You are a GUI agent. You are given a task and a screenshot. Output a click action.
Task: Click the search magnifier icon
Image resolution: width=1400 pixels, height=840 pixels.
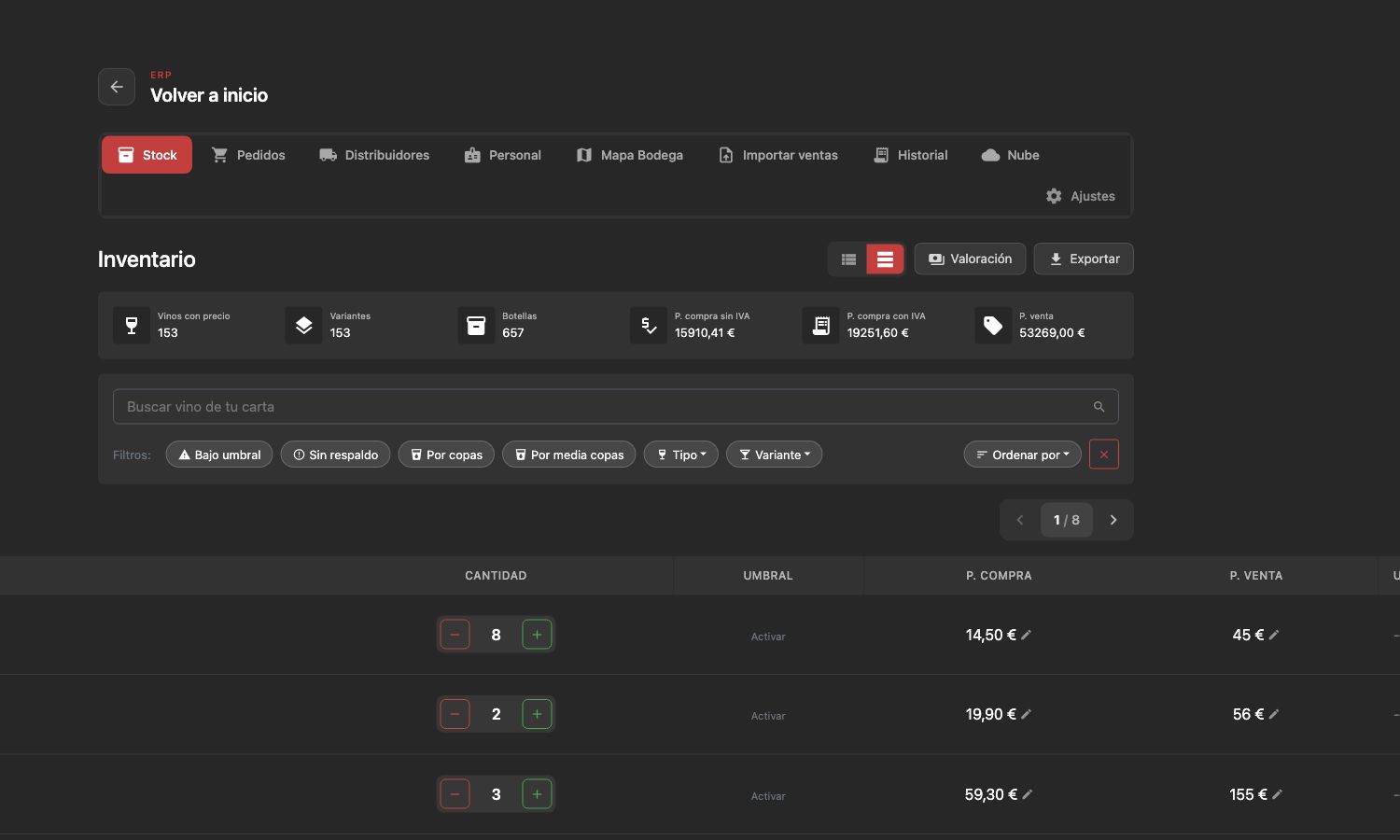pyautogui.click(x=1099, y=407)
